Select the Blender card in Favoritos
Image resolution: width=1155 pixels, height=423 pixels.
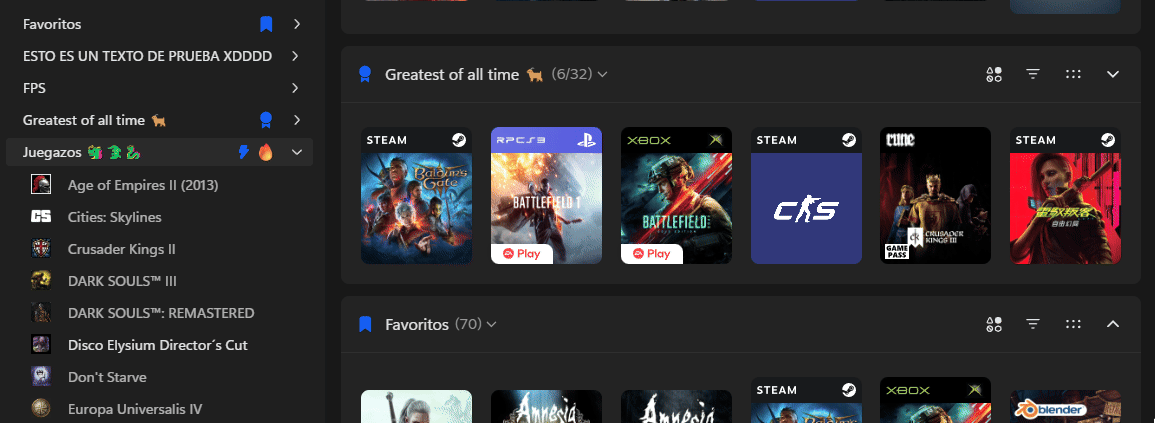point(1065,406)
